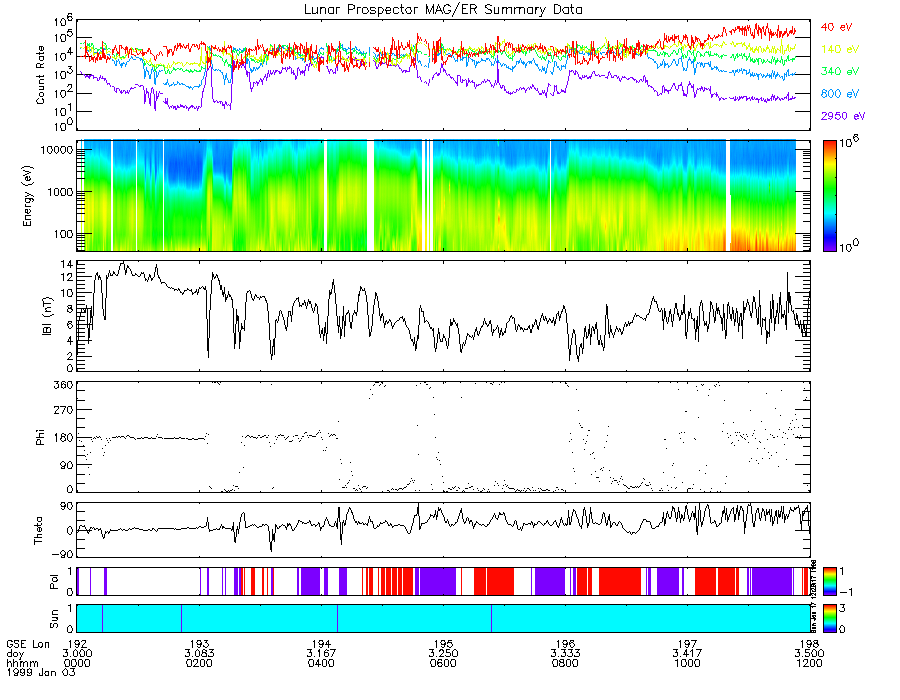This screenshot has height=700, width=900.
Task: Select the red '40 eV' legend label
Action: pos(836,27)
